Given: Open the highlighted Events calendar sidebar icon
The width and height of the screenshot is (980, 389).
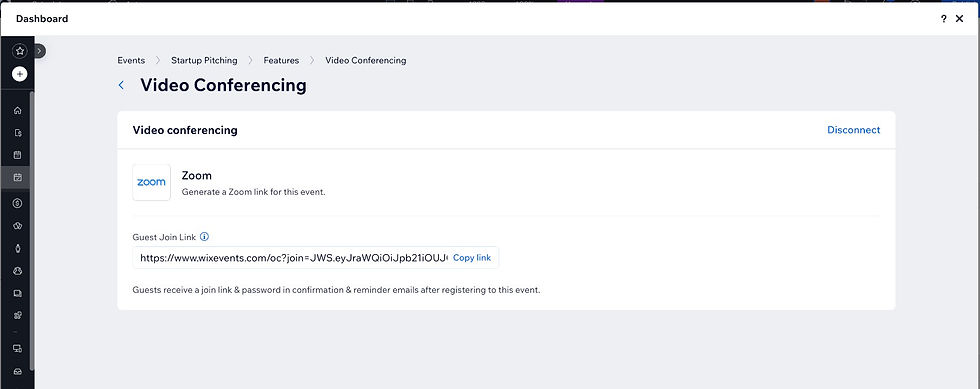Looking at the screenshot, I should [18, 177].
